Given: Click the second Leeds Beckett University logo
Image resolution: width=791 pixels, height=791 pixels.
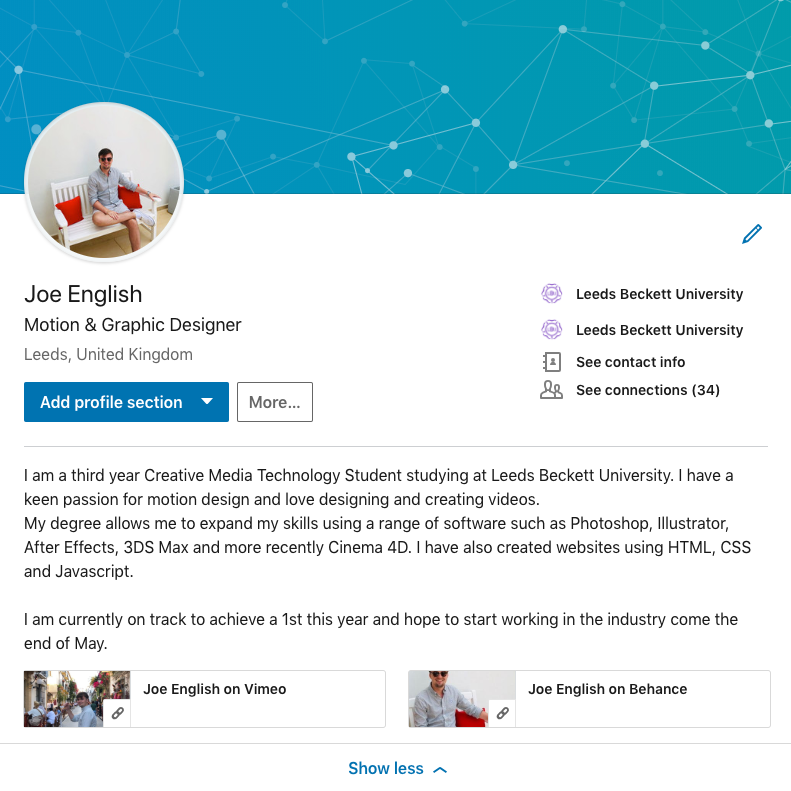Looking at the screenshot, I should (551, 330).
